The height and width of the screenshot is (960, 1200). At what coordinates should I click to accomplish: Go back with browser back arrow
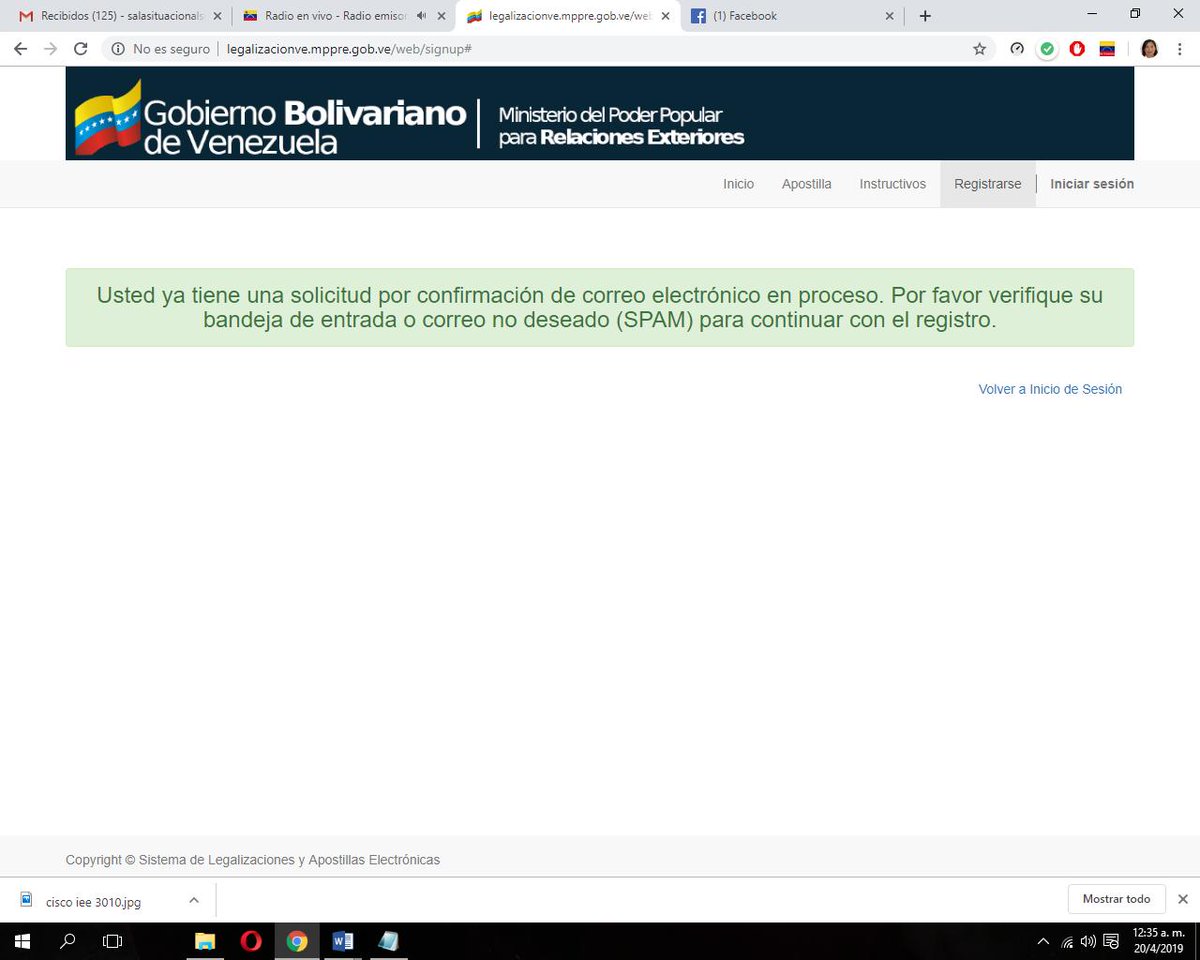[20, 48]
